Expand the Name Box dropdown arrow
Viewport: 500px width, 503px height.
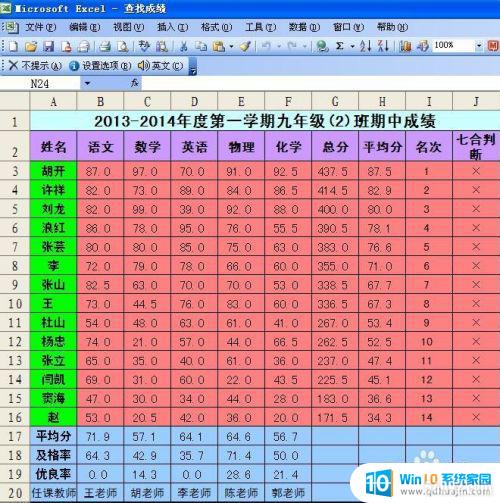87,83
